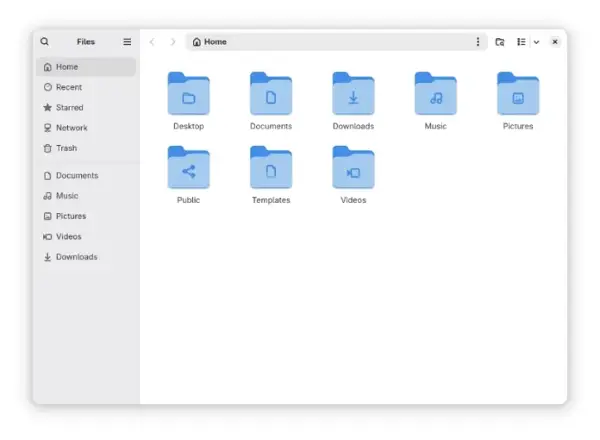Open the search icon in the sidebar header
600x440 pixels.
click(44, 42)
